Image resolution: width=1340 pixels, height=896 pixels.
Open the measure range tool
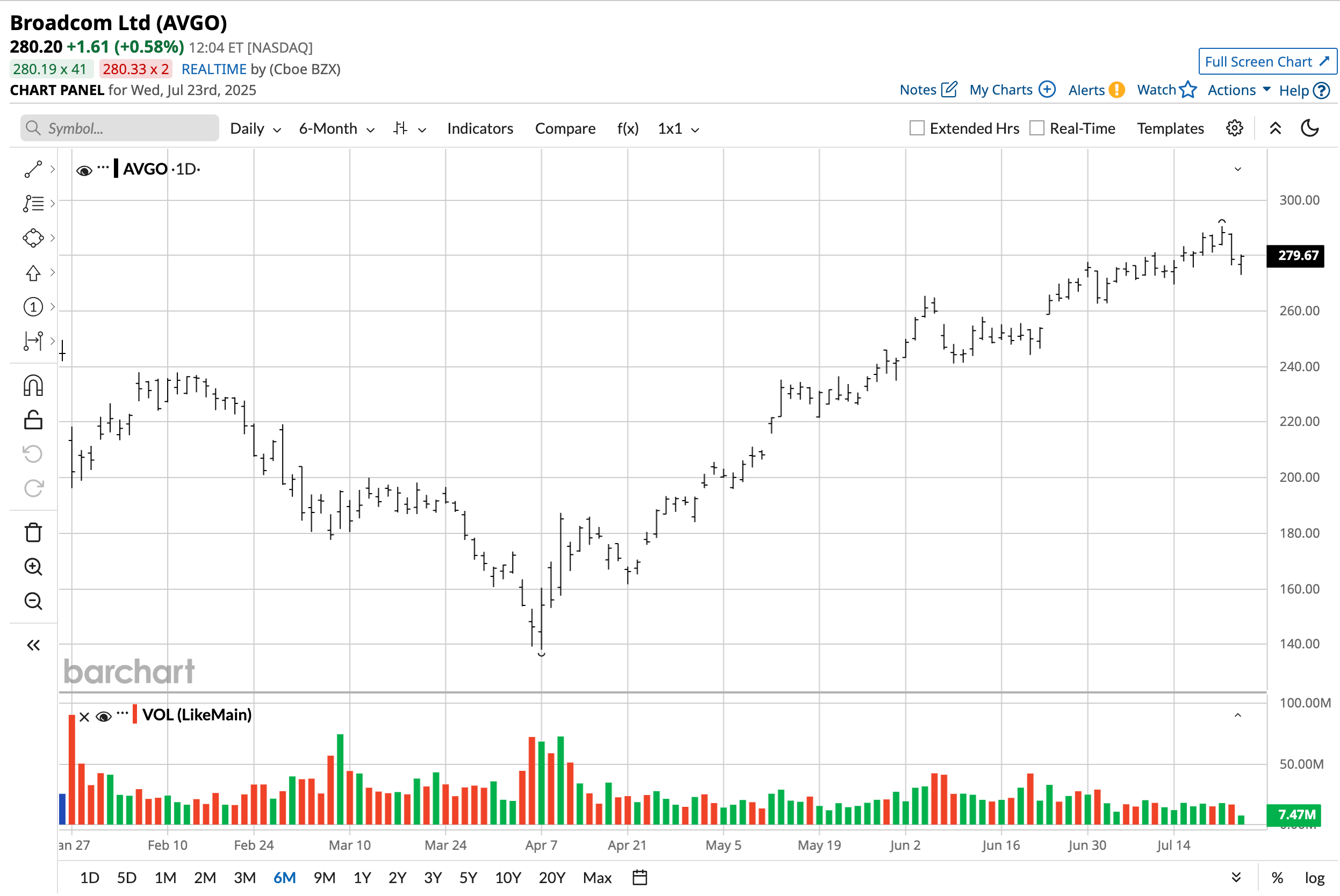tap(33, 341)
